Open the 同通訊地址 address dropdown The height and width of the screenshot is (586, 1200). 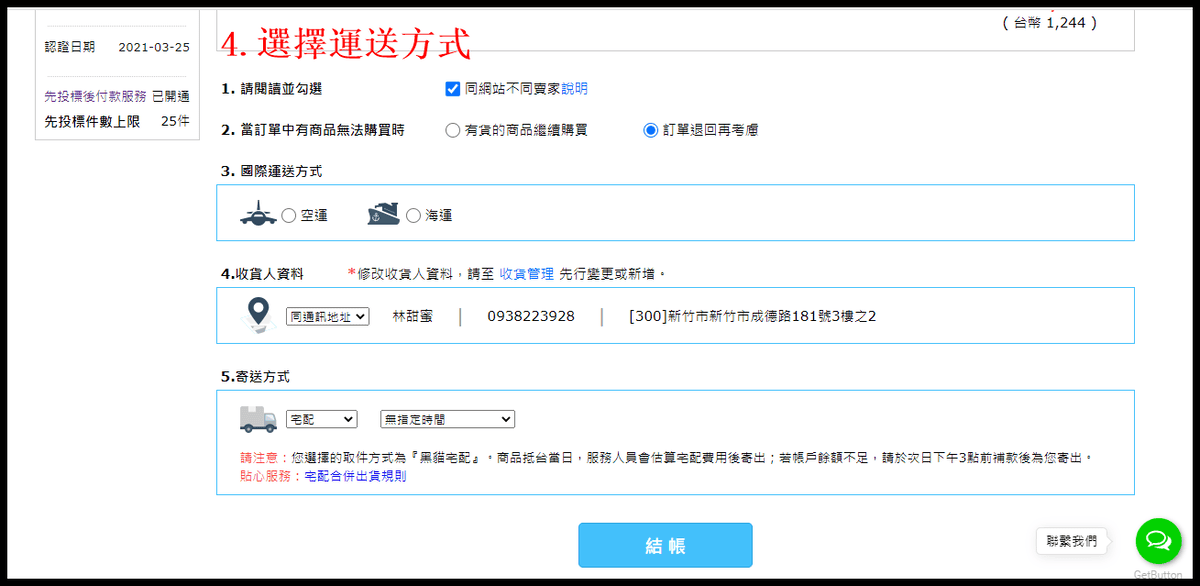[x=326, y=316]
